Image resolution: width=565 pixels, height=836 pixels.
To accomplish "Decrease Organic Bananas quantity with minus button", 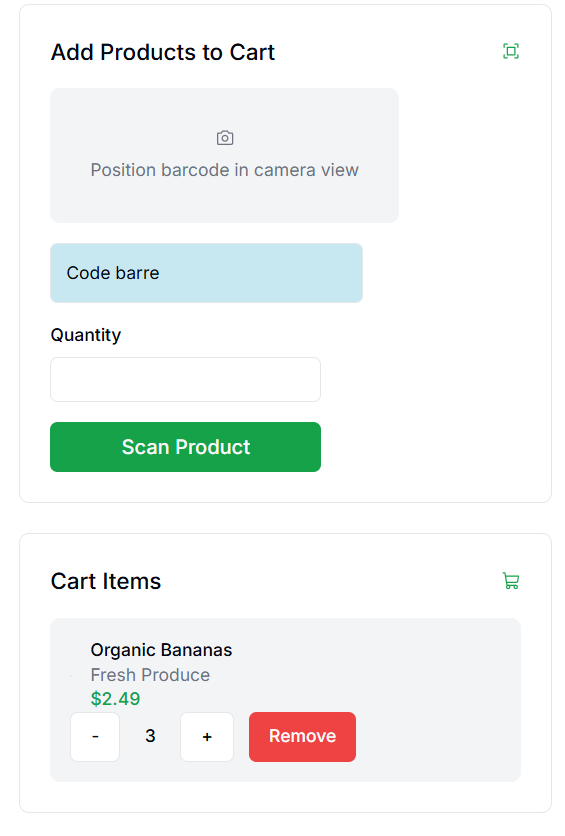I will pyautogui.click(x=95, y=737).
